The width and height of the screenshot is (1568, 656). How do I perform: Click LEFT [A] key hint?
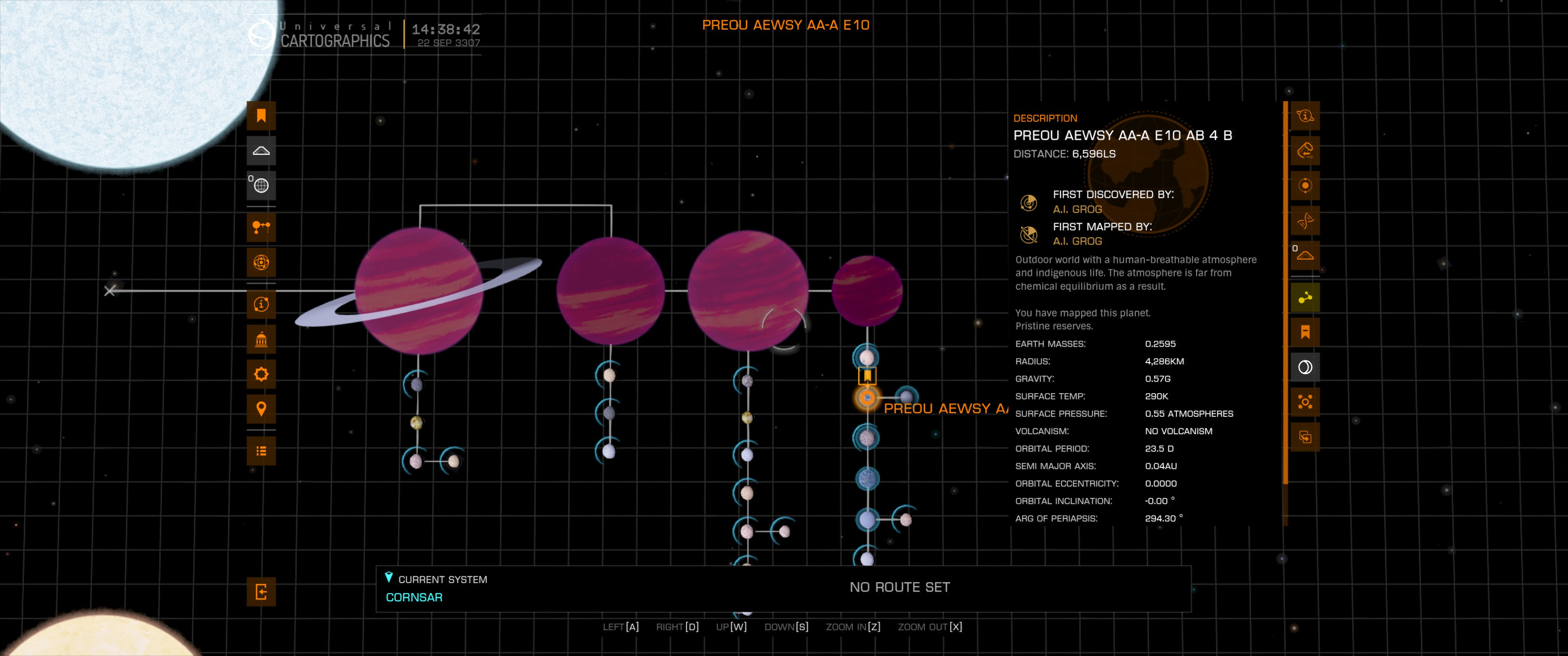[621, 627]
